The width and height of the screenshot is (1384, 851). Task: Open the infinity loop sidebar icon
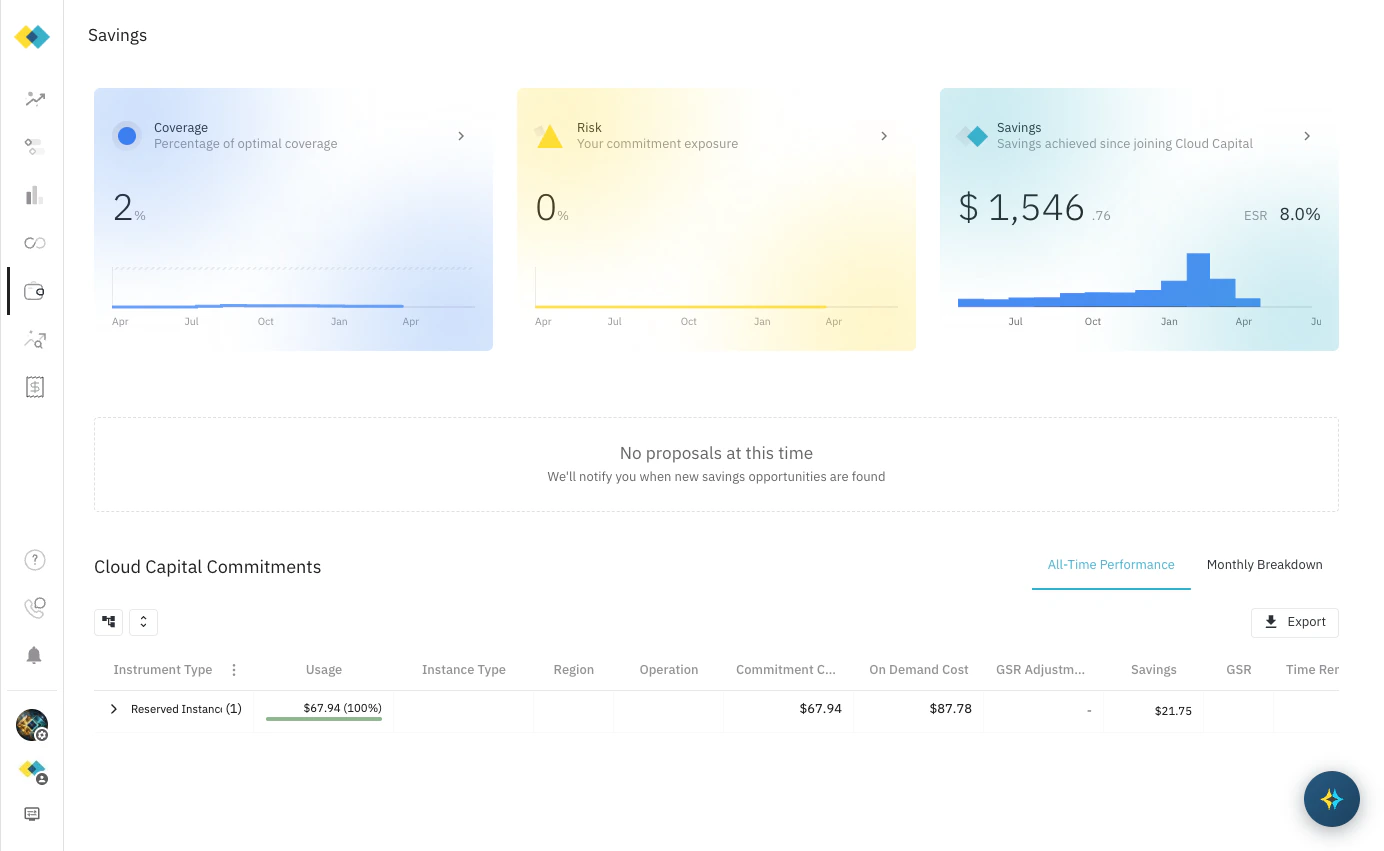coord(35,243)
